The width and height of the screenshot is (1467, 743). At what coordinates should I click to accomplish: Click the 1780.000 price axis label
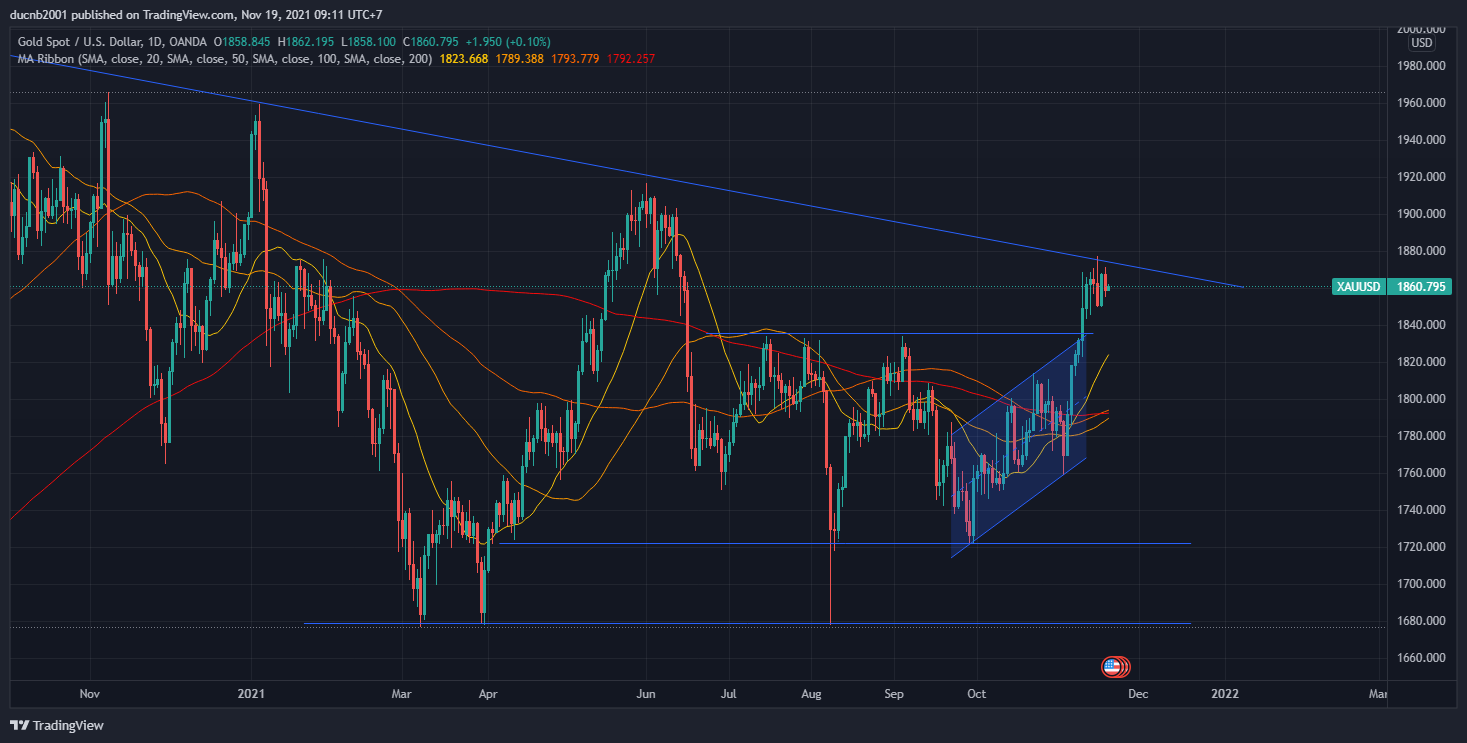1420,436
